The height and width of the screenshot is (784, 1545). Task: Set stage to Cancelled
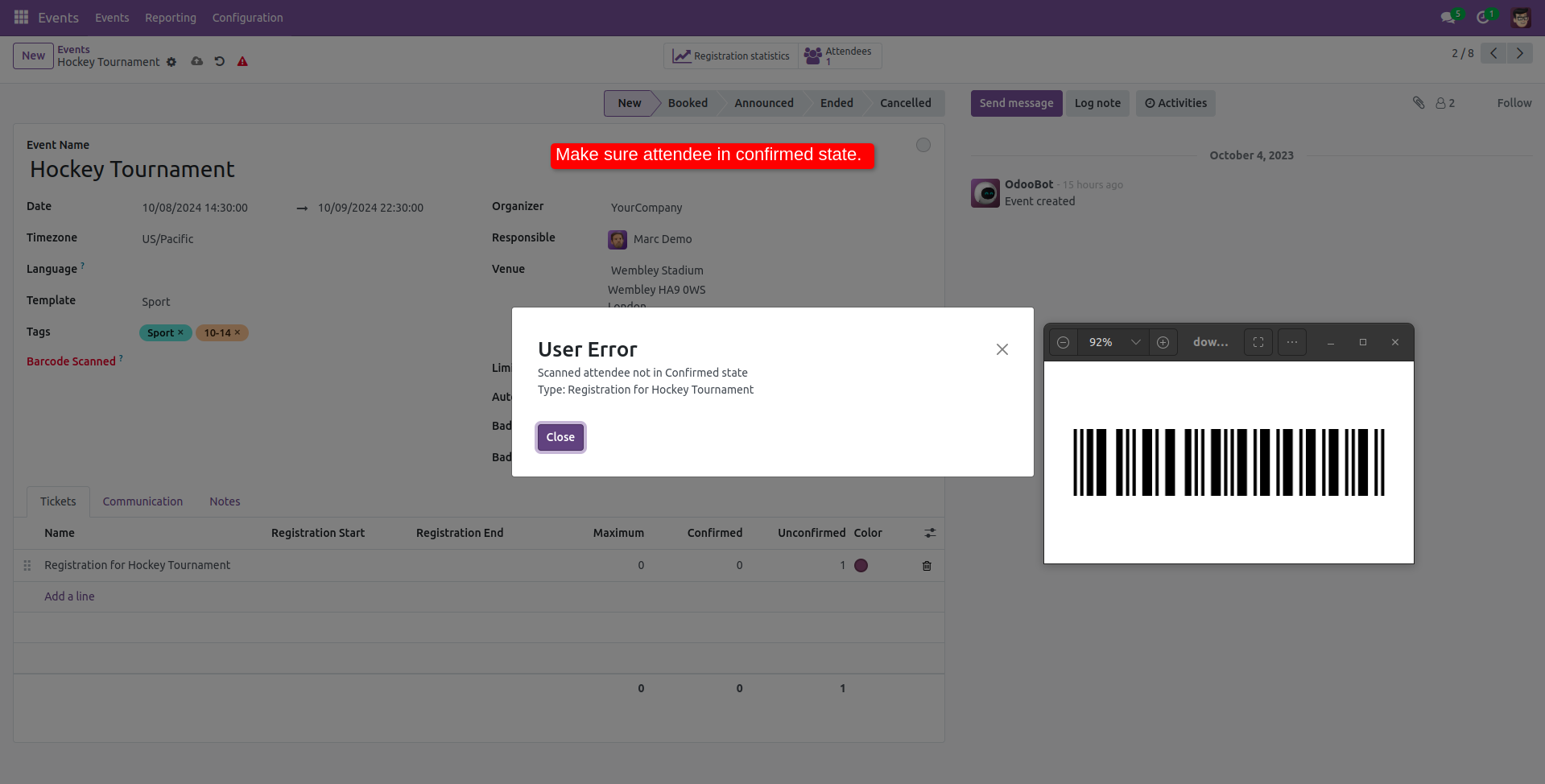click(x=905, y=103)
